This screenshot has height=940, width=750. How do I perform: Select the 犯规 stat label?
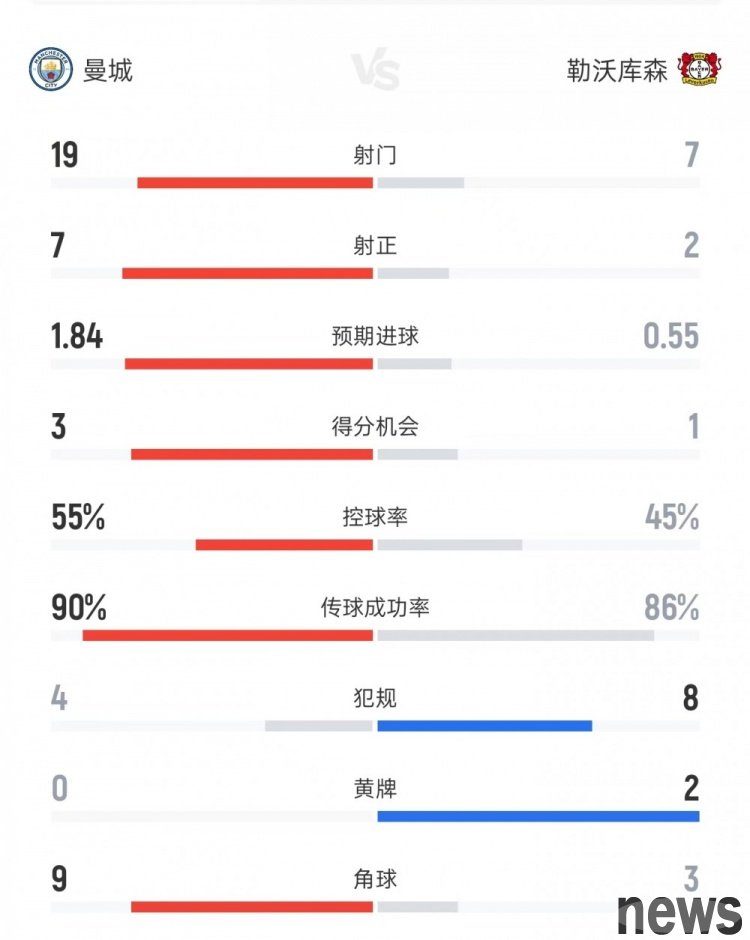pos(375,698)
